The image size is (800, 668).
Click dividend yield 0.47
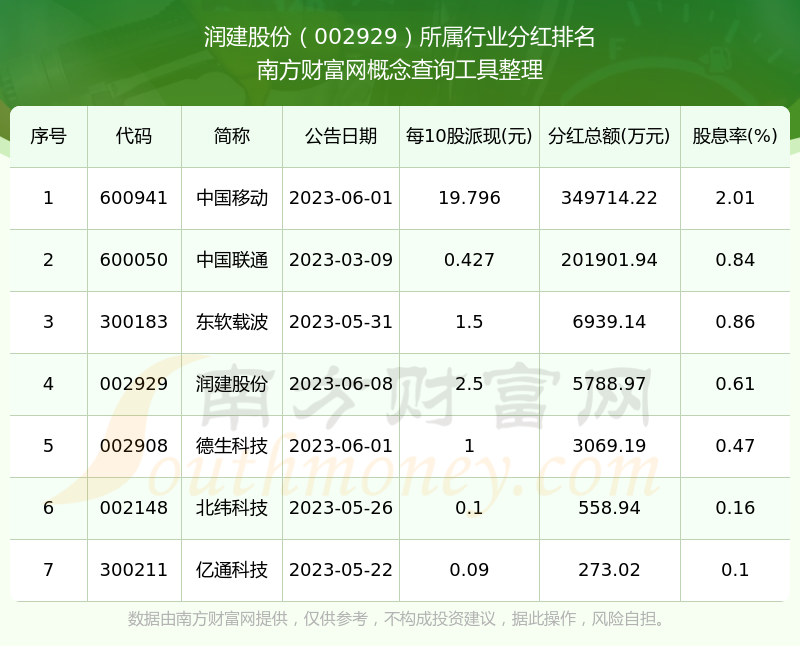click(735, 446)
